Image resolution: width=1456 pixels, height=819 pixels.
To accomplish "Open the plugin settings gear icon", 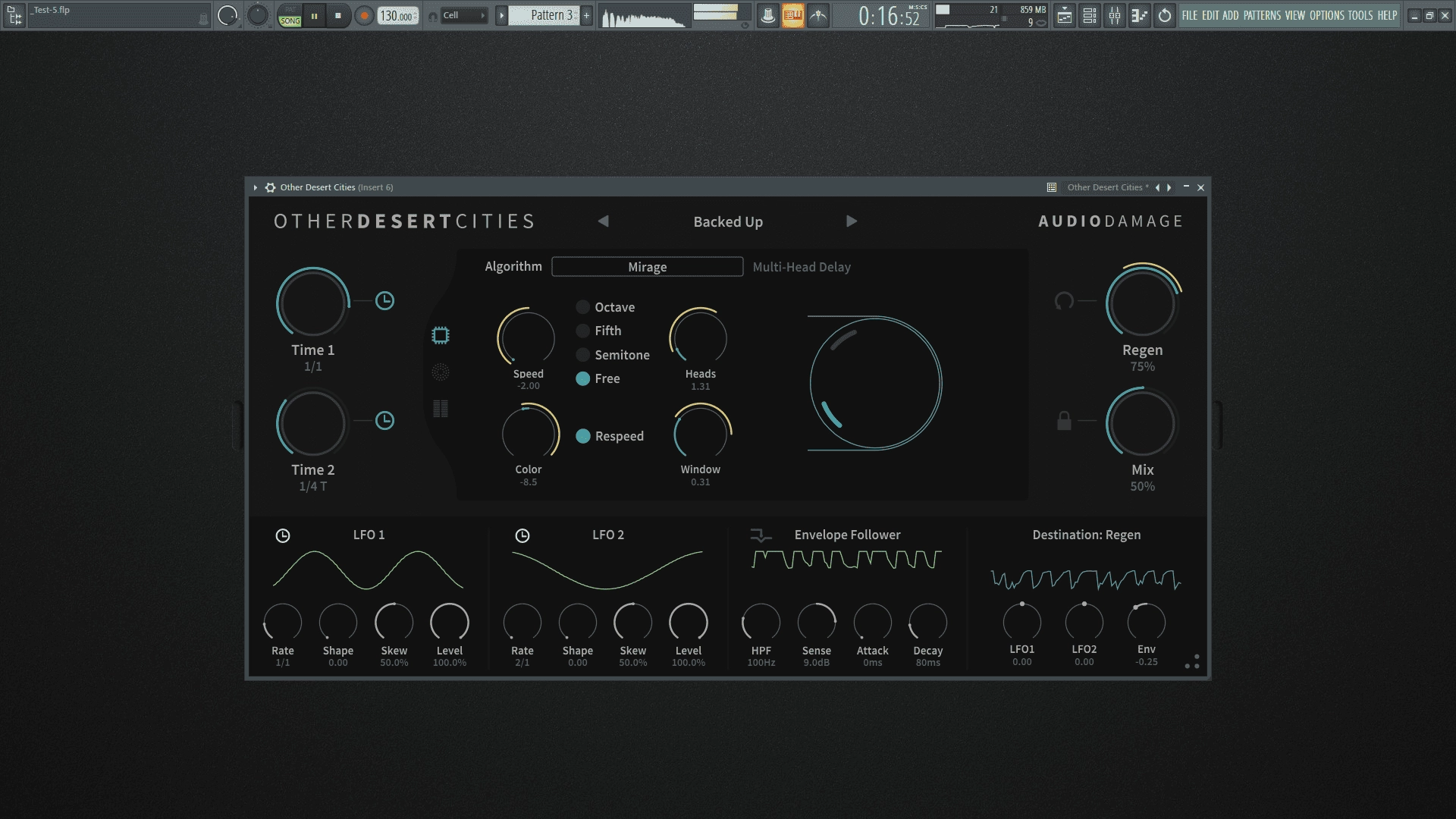I will point(270,187).
